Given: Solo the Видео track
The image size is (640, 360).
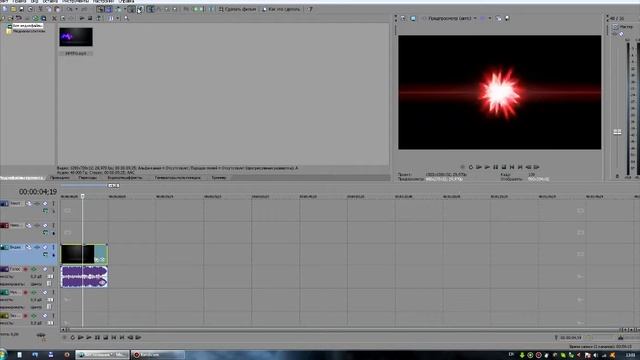Looking at the screenshot, I should (53, 247).
